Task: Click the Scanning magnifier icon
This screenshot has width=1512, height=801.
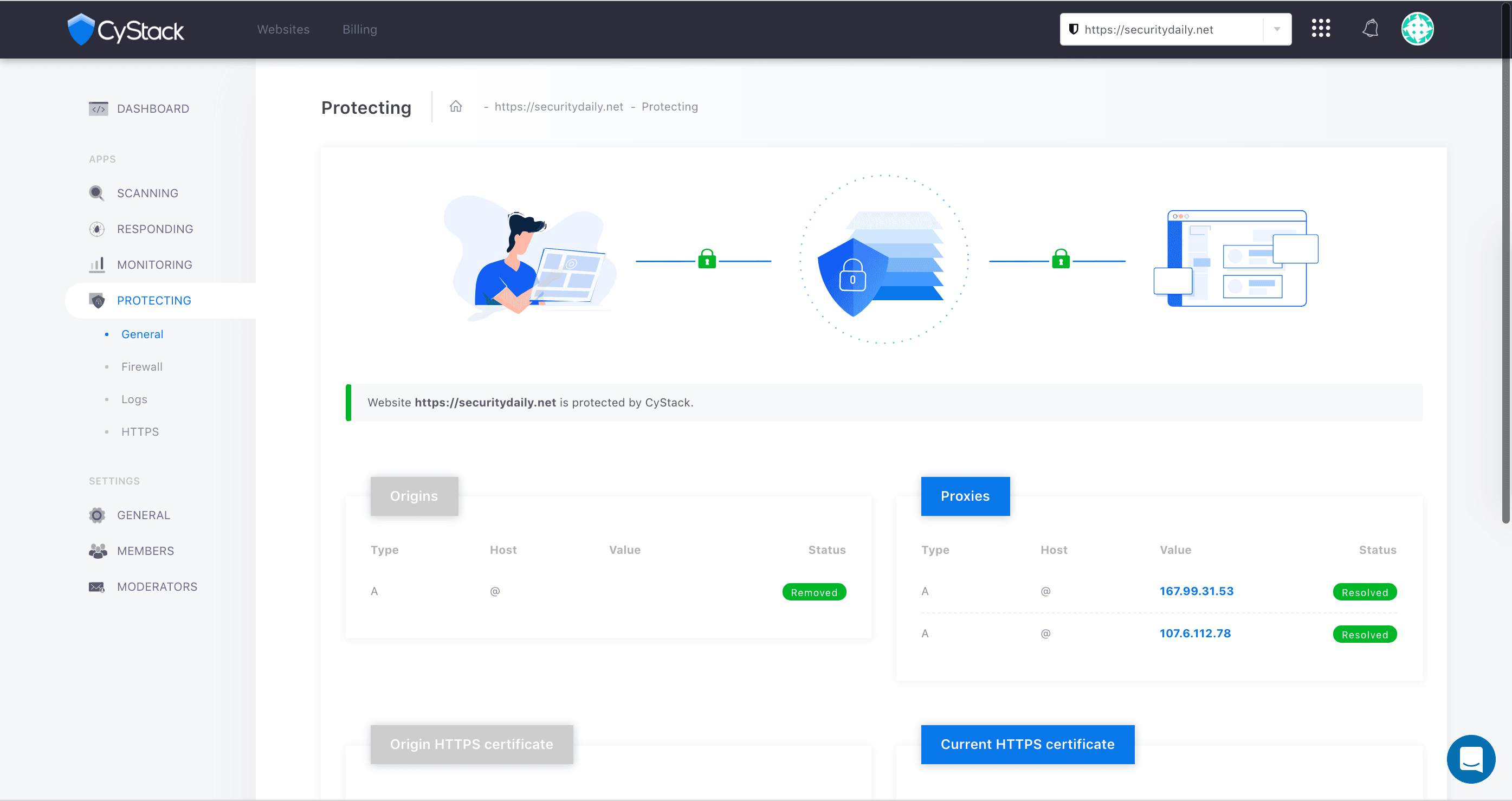Action: point(97,193)
